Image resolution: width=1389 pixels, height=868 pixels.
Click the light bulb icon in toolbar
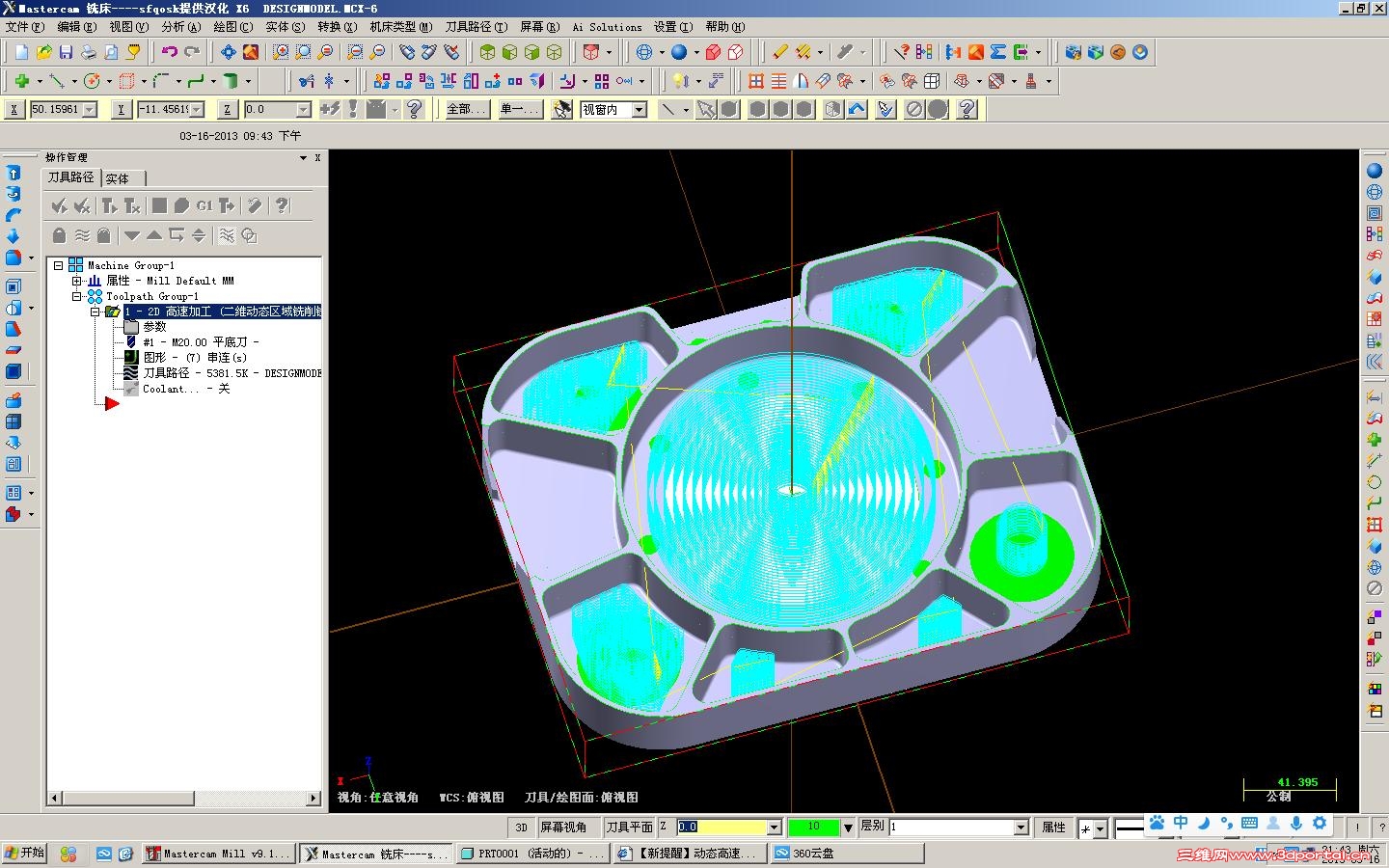click(x=680, y=81)
